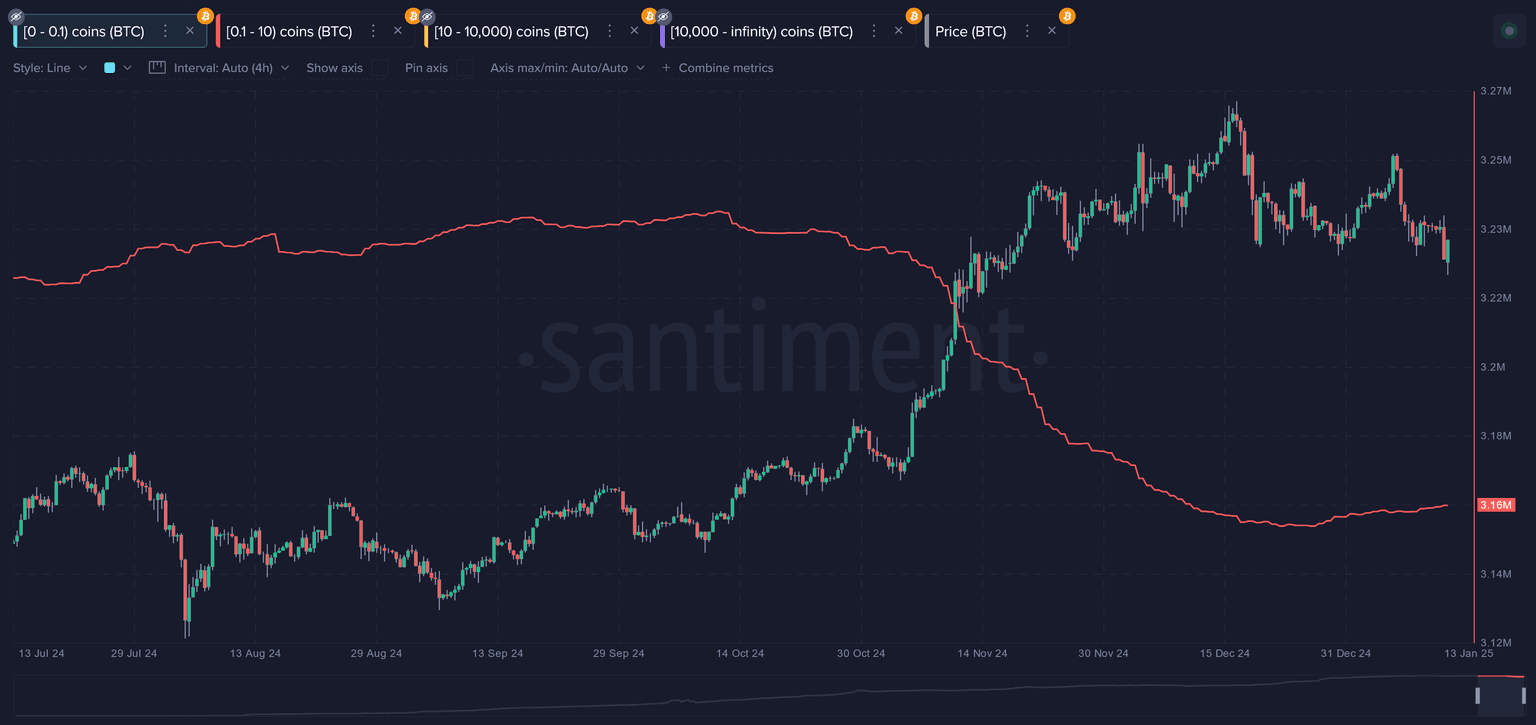The height and width of the screenshot is (725, 1536).
Task: Click the 3.16M current value label on axis
Action: point(1495,505)
